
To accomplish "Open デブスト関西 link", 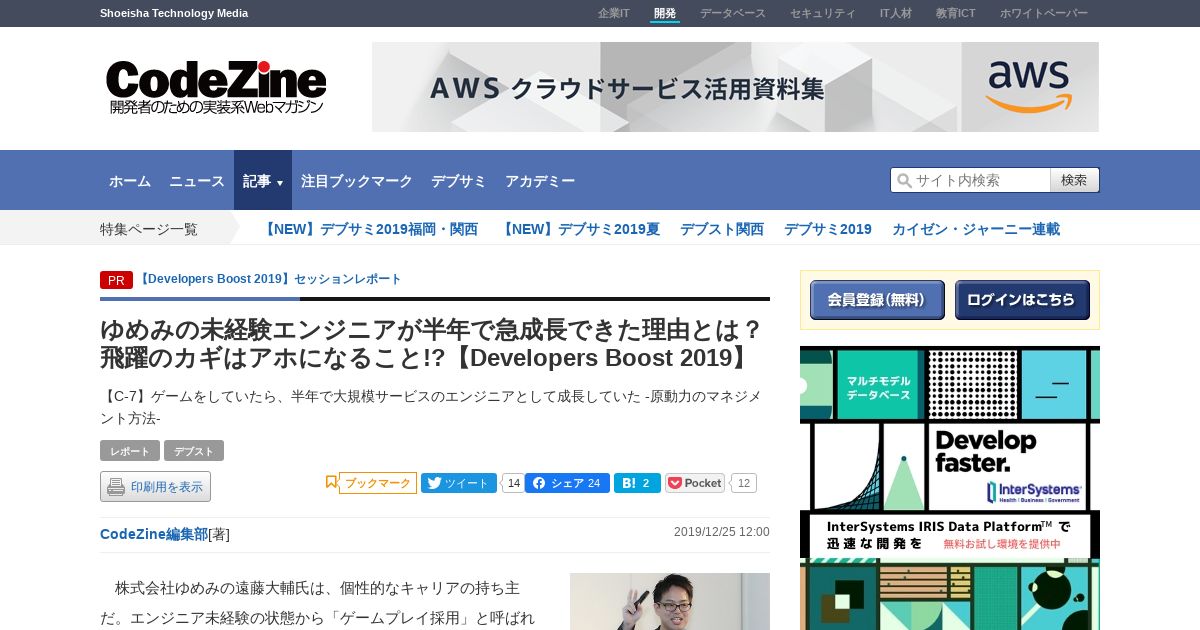I will [x=722, y=229].
